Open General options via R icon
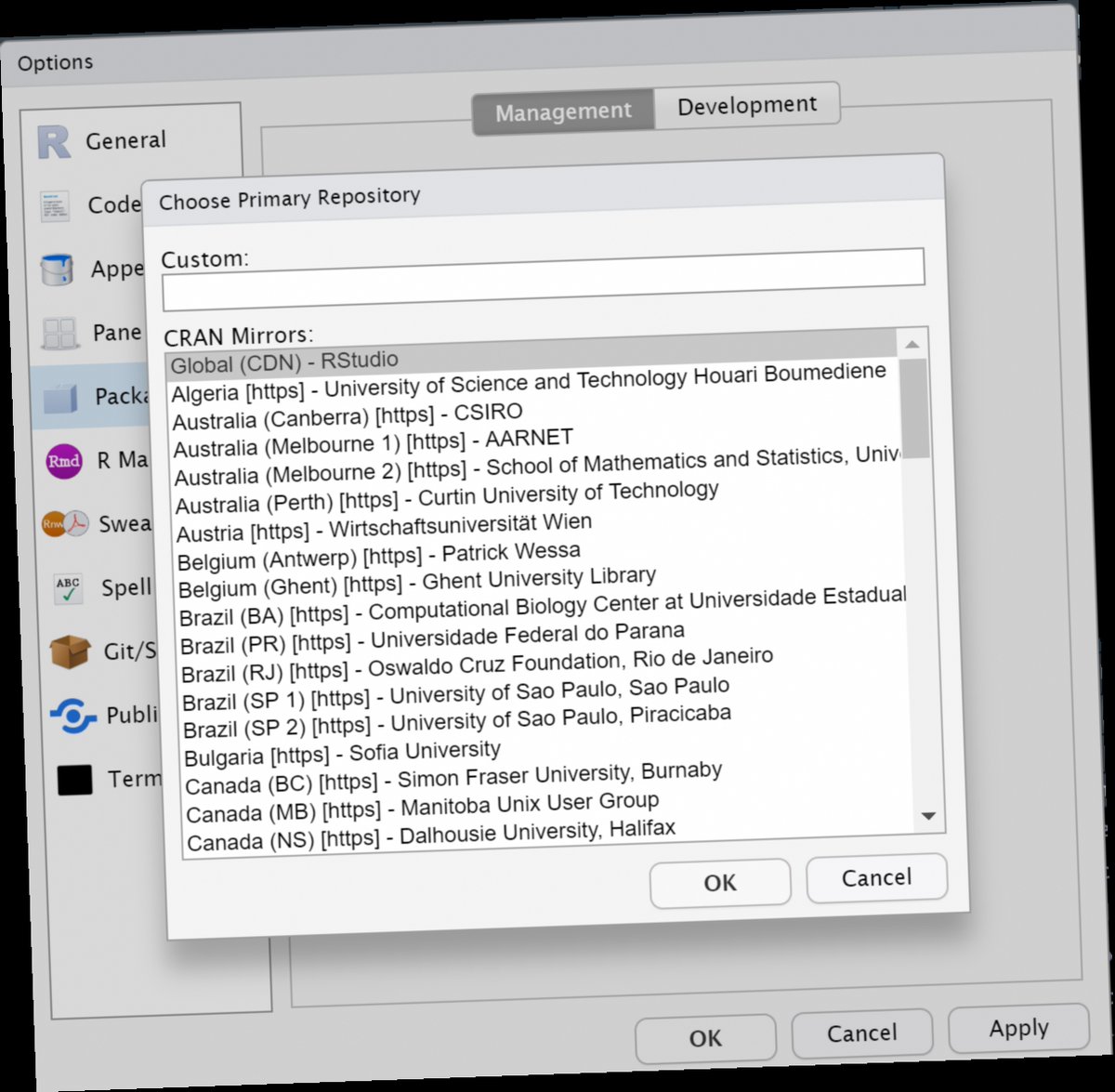The width and height of the screenshot is (1115, 1092). pos(54,142)
